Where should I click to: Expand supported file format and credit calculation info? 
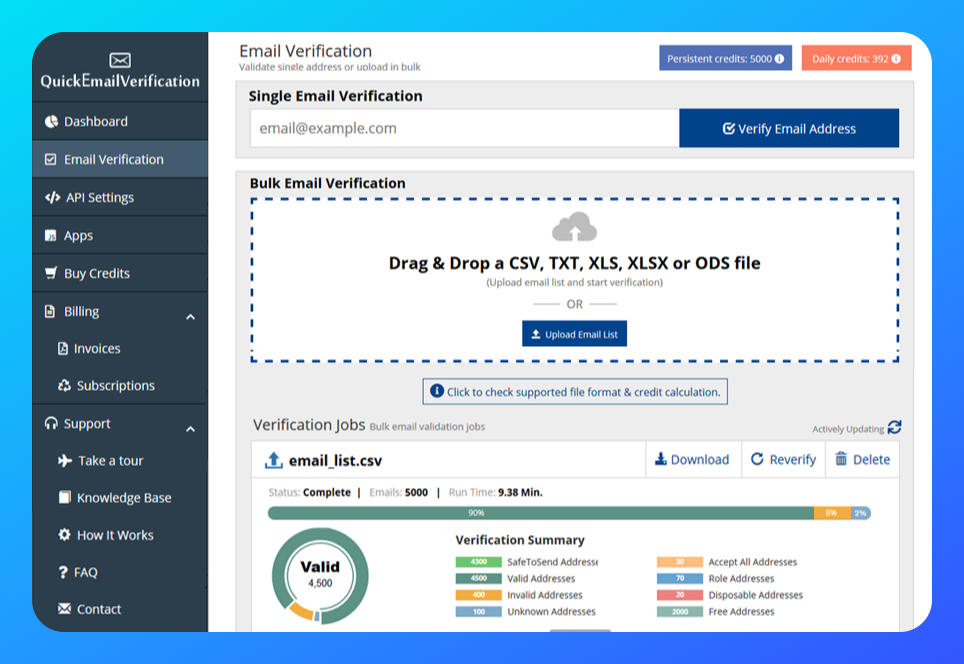(x=575, y=391)
